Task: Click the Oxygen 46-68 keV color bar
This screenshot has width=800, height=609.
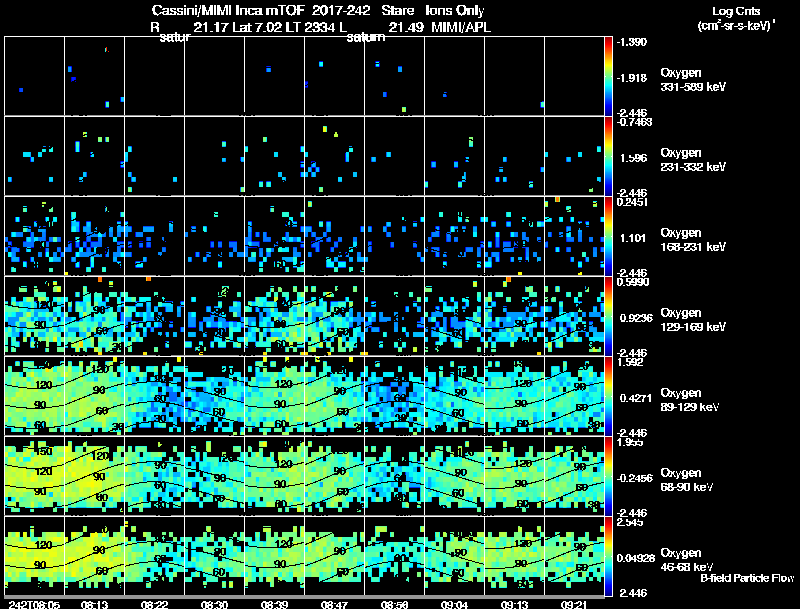Action: coord(608,556)
